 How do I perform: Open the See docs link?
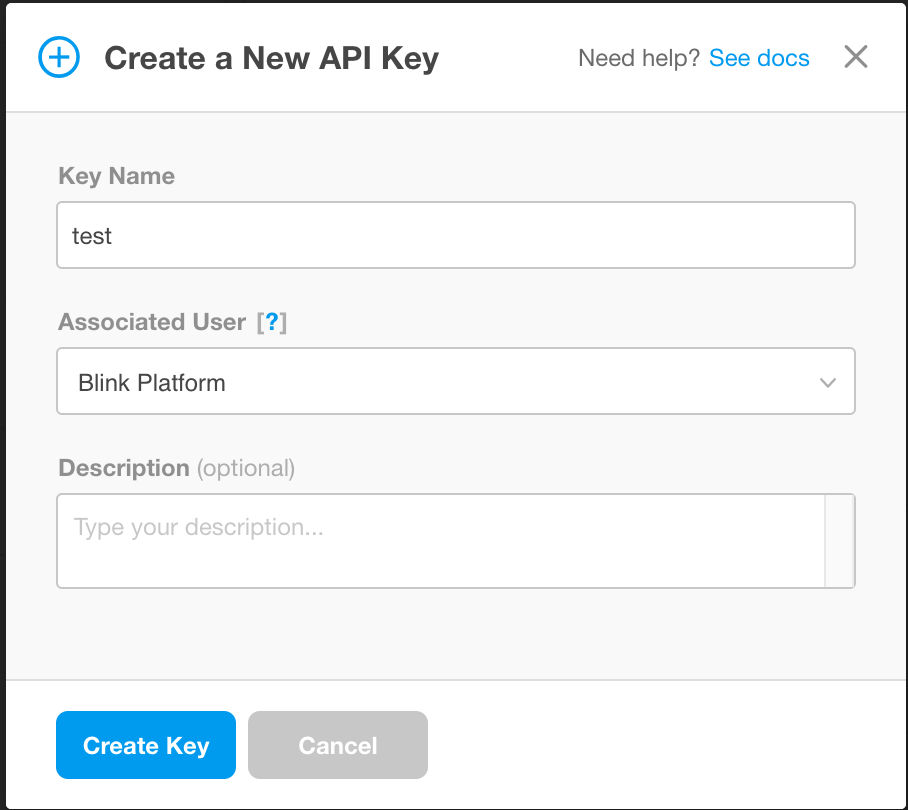point(759,58)
